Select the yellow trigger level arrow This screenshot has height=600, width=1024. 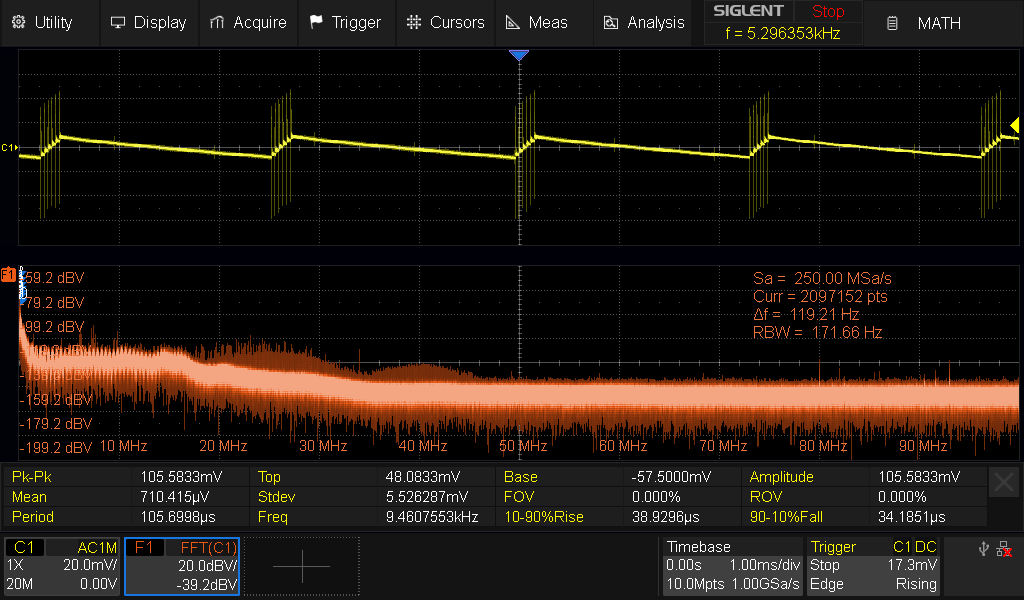point(1014,125)
